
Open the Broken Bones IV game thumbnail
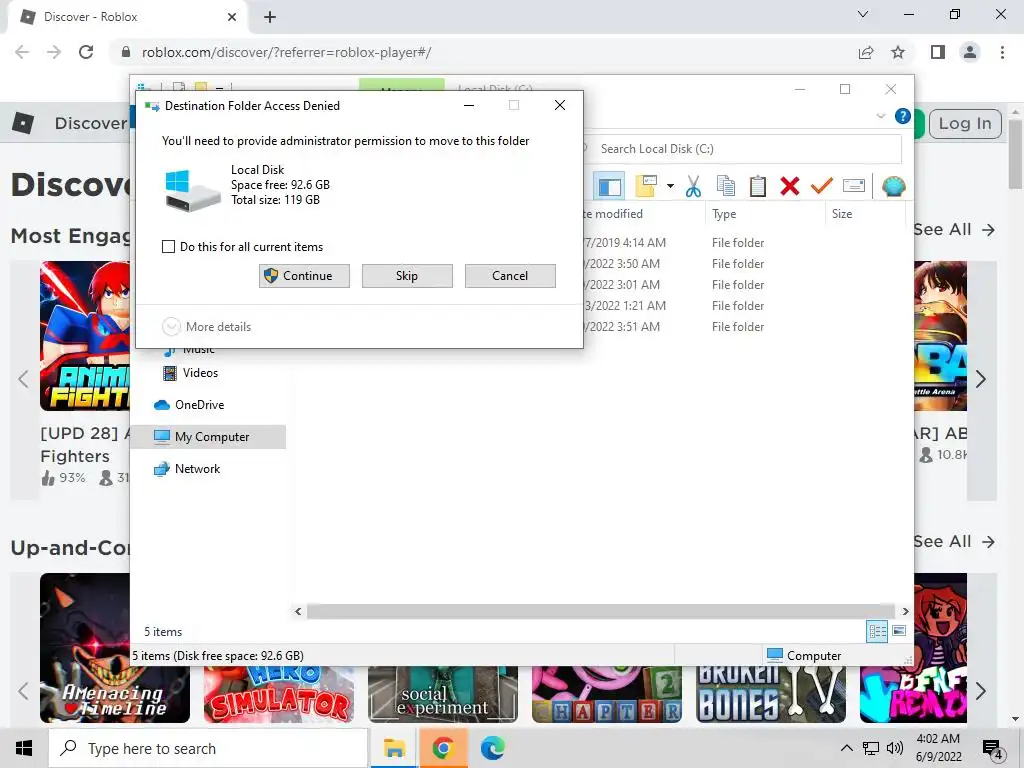click(771, 694)
